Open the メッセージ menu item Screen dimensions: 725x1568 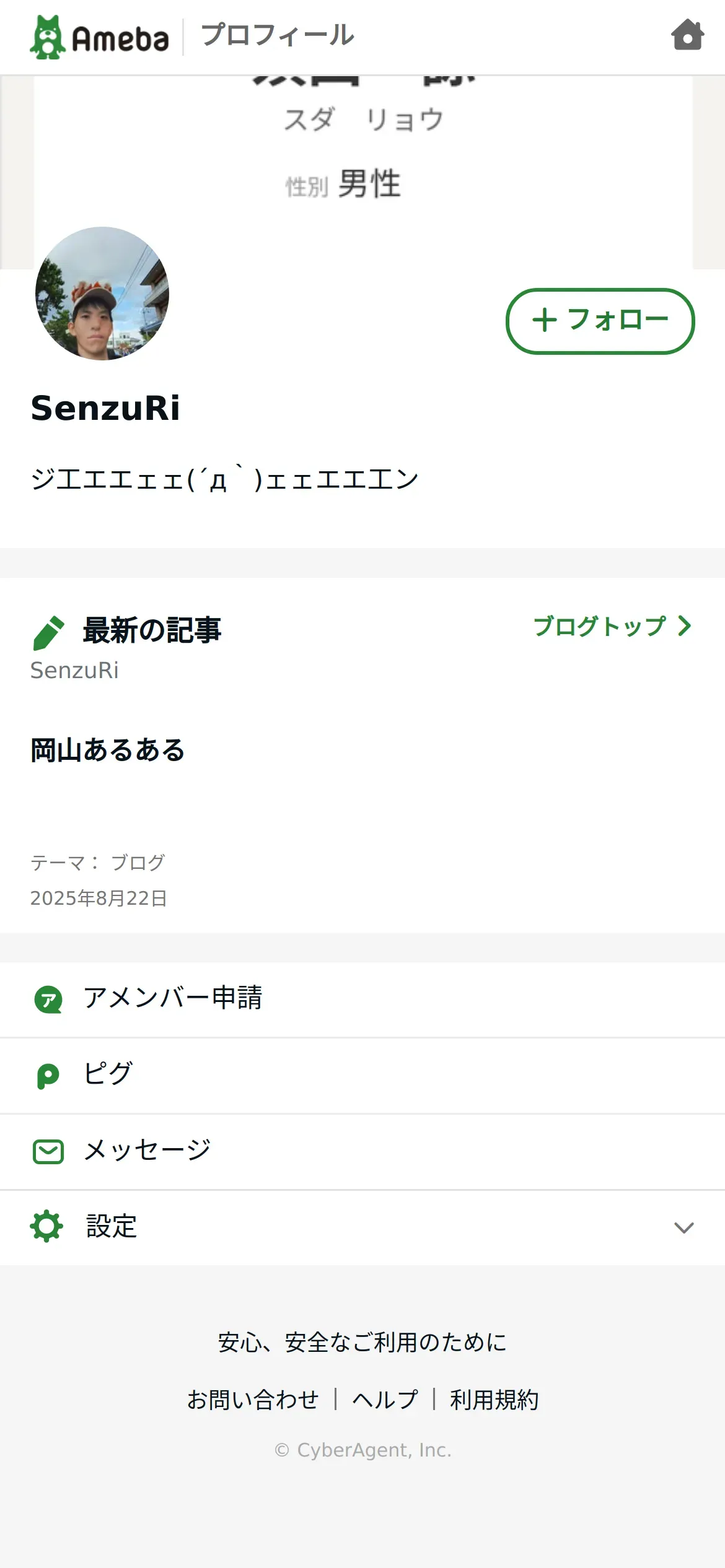coord(148,1151)
